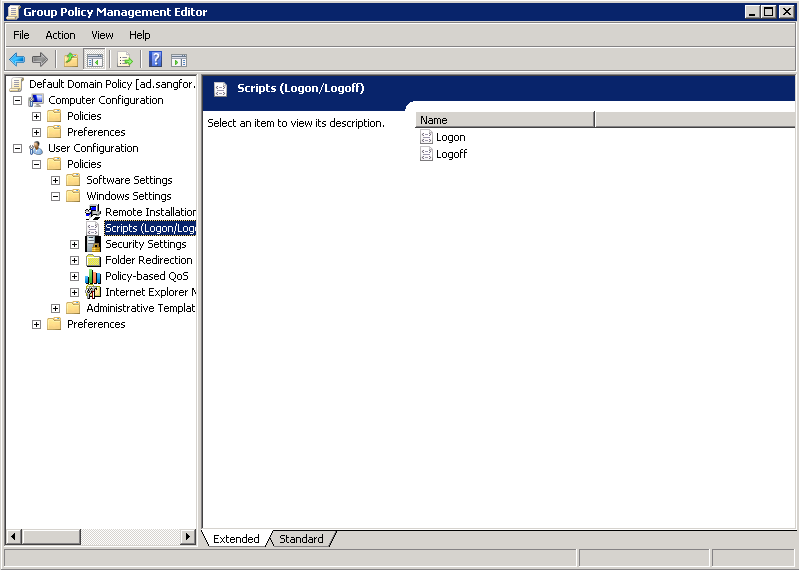The image size is (799, 570).
Task: Open Help via blue question mark icon
Action: (156, 59)
